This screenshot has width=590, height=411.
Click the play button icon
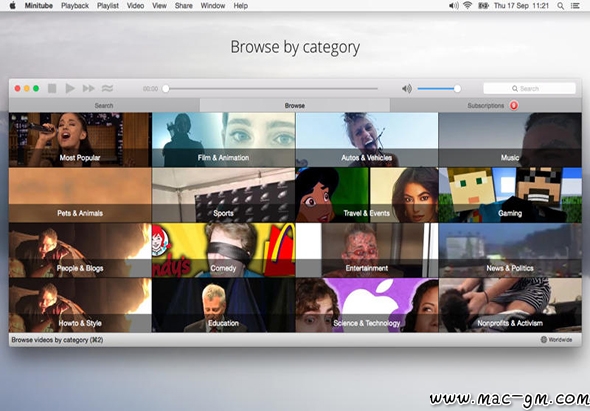tap(70, 88)
